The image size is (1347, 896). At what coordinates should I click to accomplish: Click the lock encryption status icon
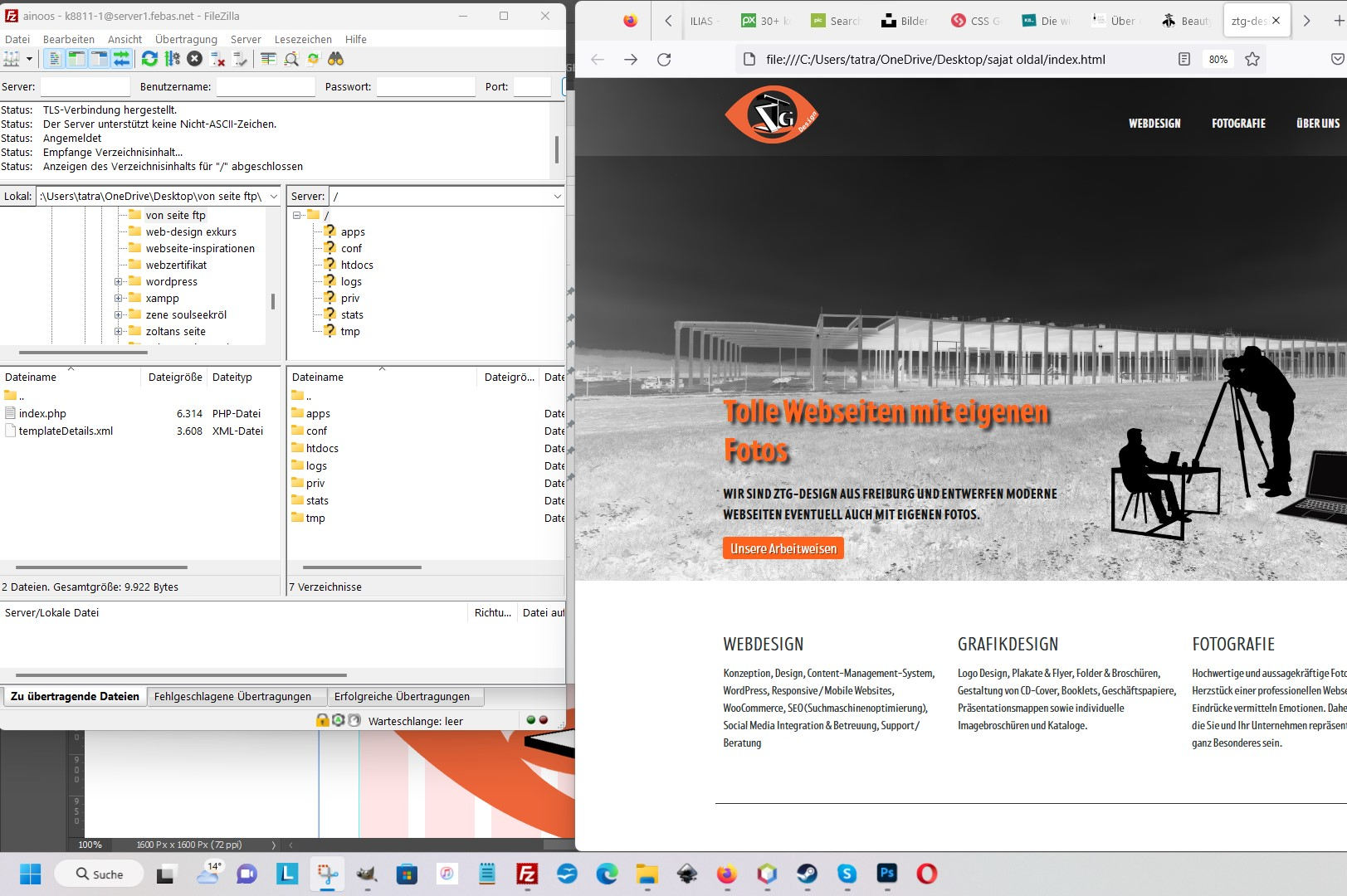[322, 720]
